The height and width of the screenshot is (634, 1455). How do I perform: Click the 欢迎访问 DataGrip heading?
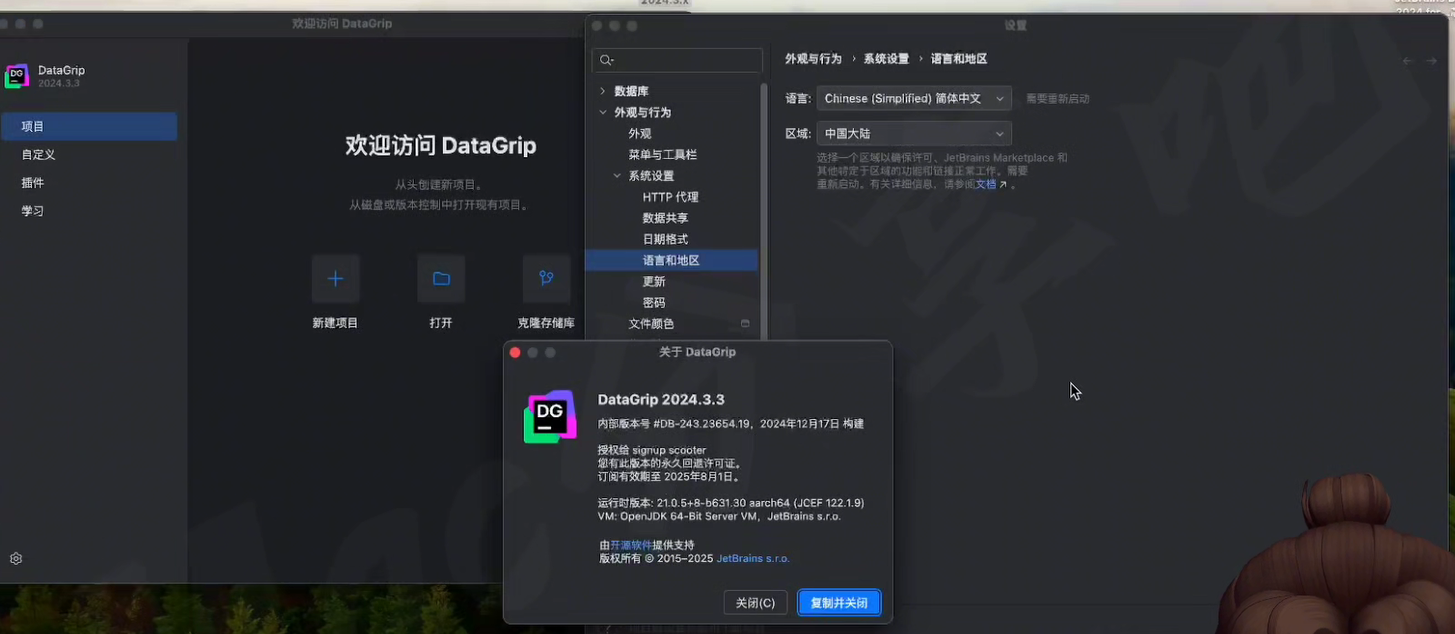click(x=441, y=146)
